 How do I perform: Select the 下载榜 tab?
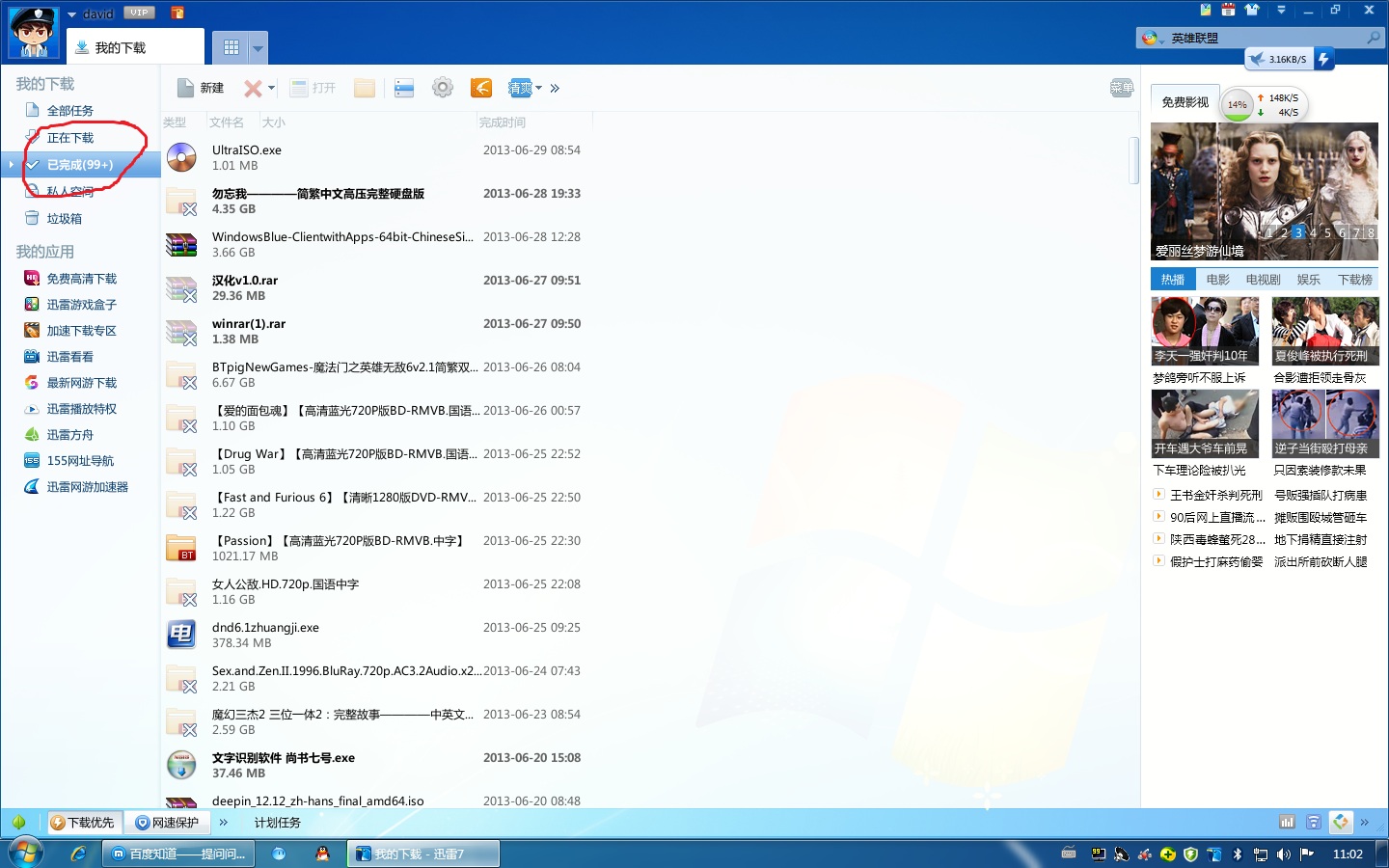pyautogui.click(x=1355, y=280)
